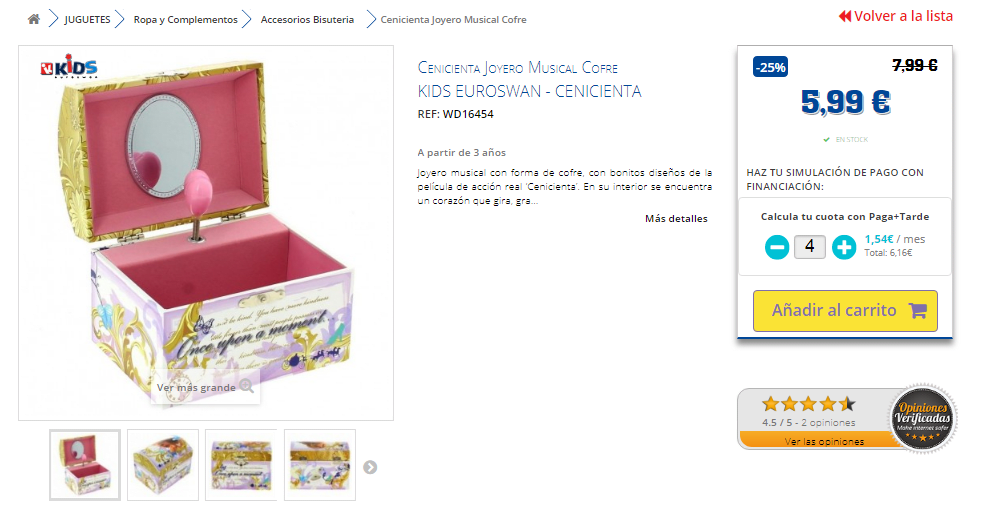This screenshot has width=982, height=531.
Task: Click the -25% discount badge
Action: (770, 67)
